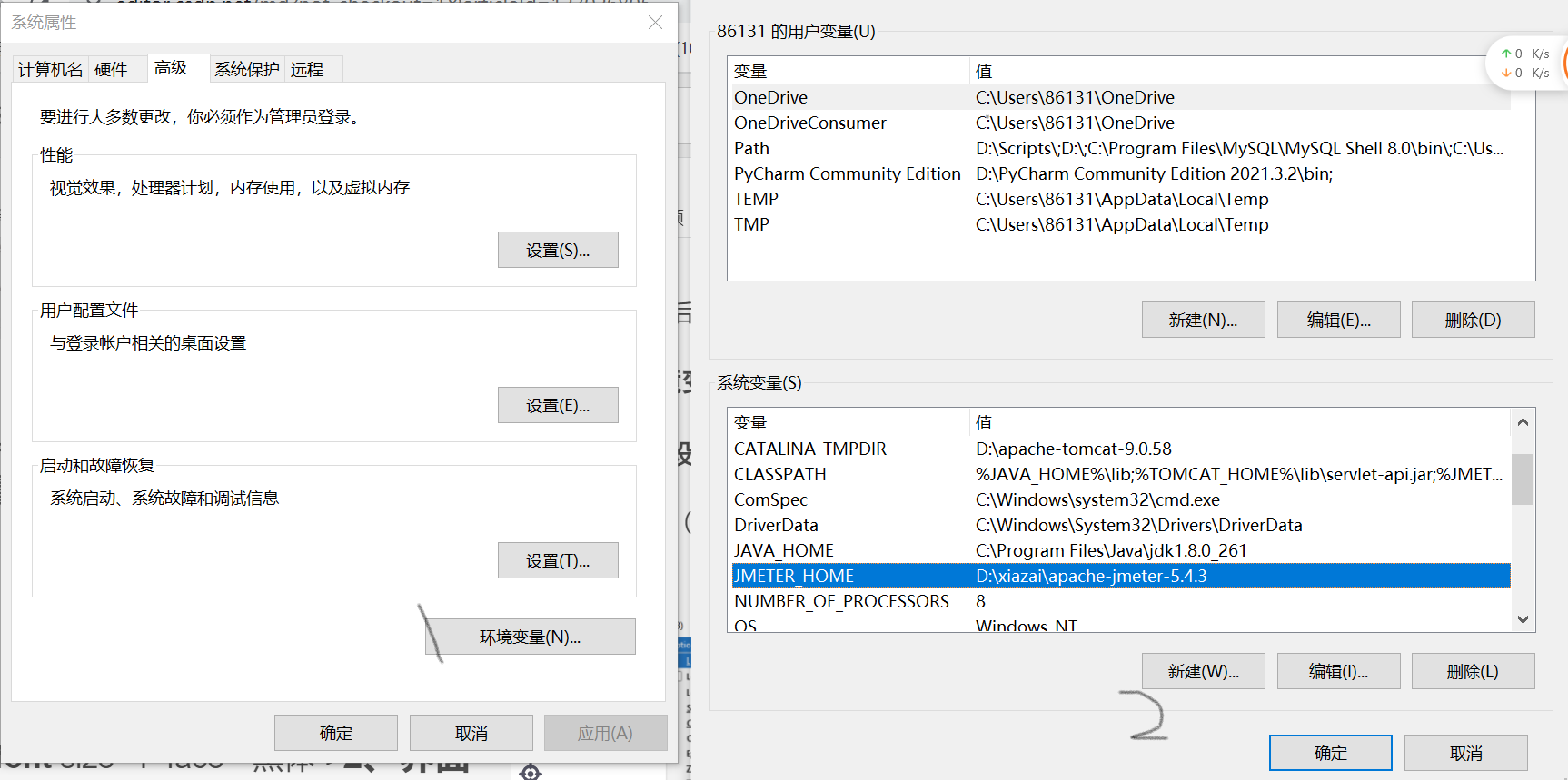Select CATALINA_TMPDIR system variable
1568x780 pixels.
(1121, 449)
